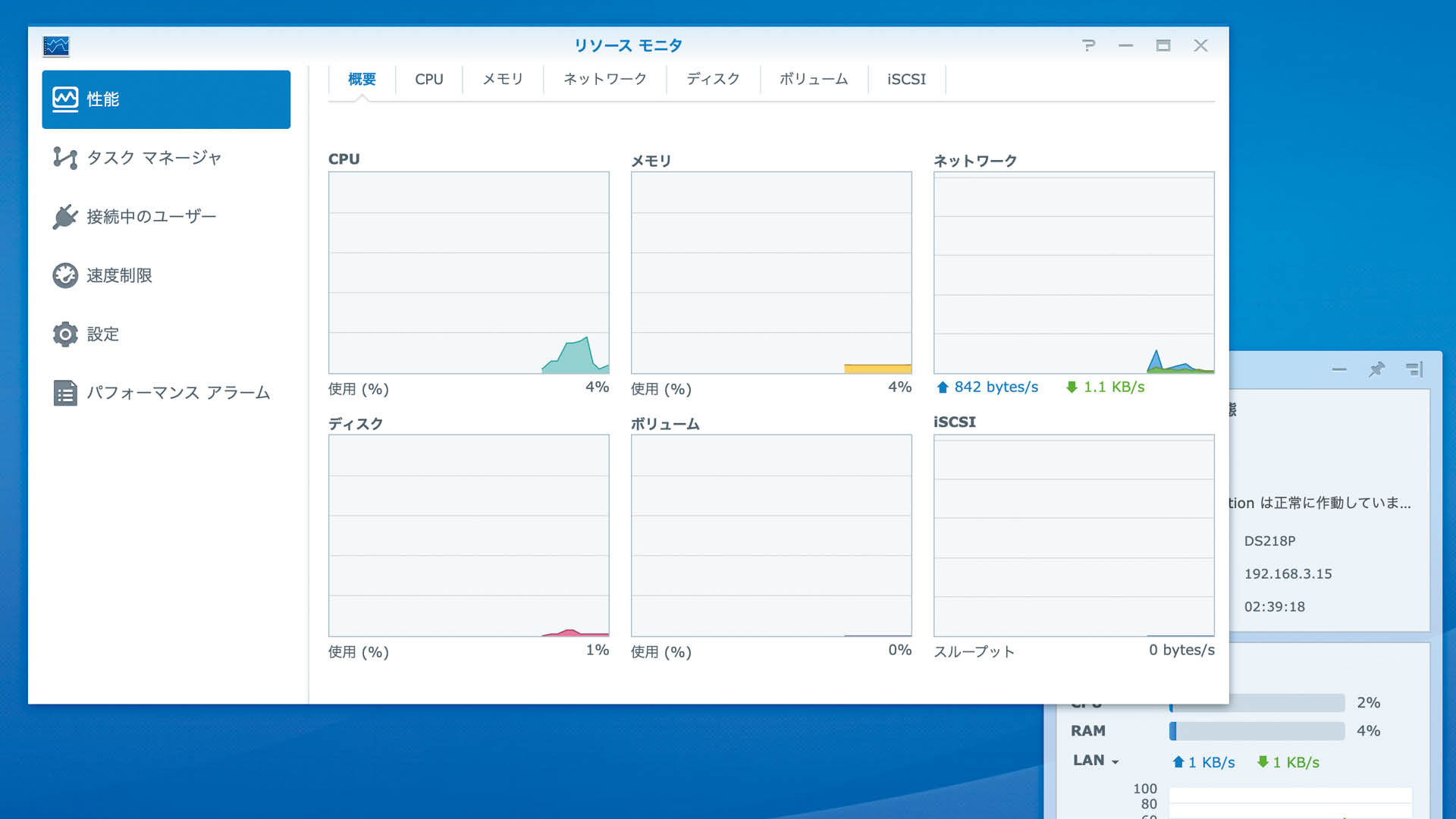This screenshot has width=1456, height=819.
Task: Click the DS218P model name in the widget
Action: [x=1269, y=541]
